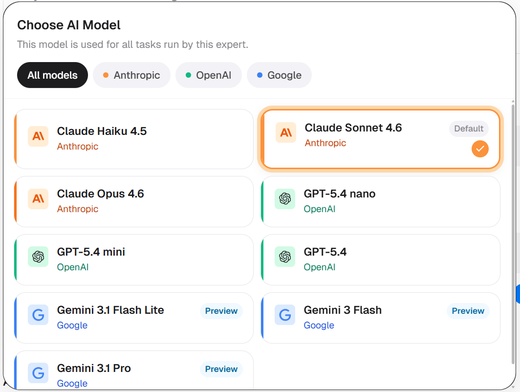Click the OpenAI logo on GPT-5.4 nano card
The height and width of the screenshot is (392, 520).
(285, 199)
